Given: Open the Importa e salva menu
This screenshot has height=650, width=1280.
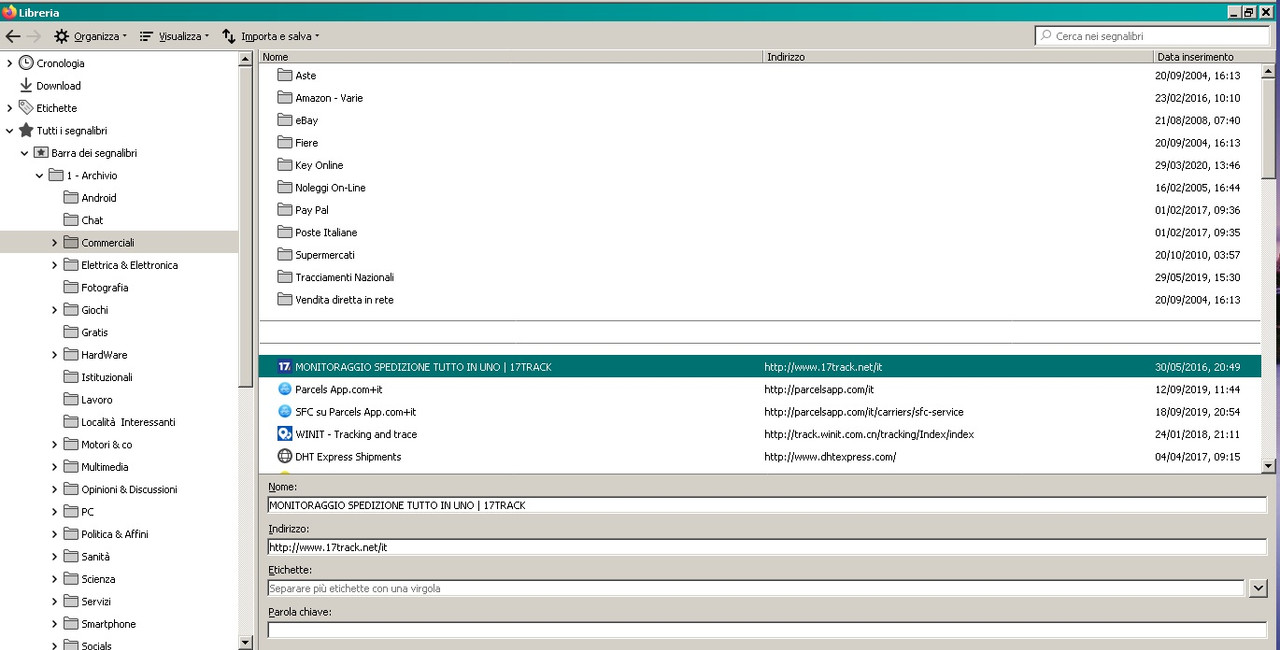Looking at the screenshot, I should [270, 36].
